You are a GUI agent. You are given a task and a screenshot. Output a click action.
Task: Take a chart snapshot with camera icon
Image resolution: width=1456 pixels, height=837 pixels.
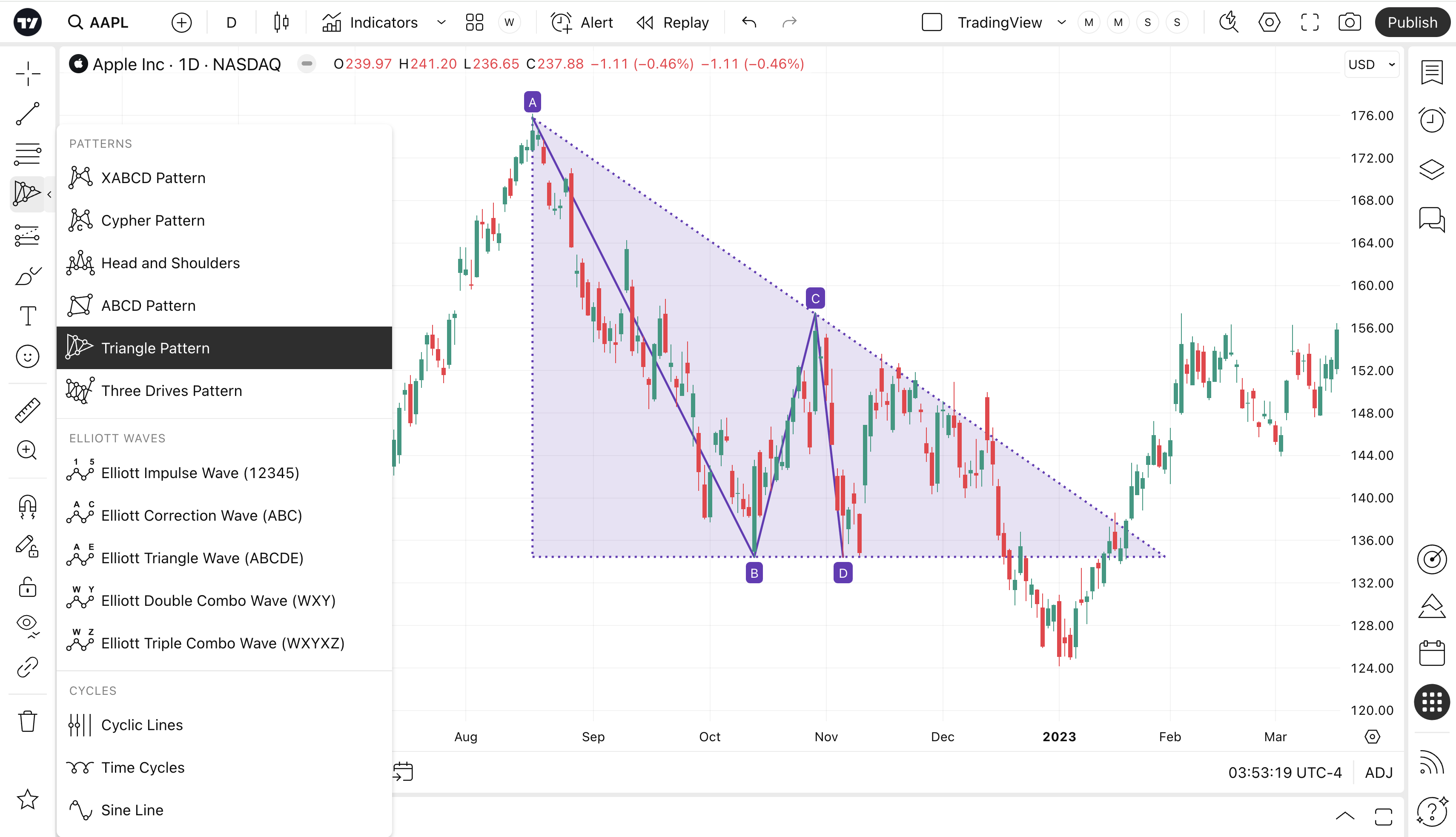click(x=1349, y=23)
